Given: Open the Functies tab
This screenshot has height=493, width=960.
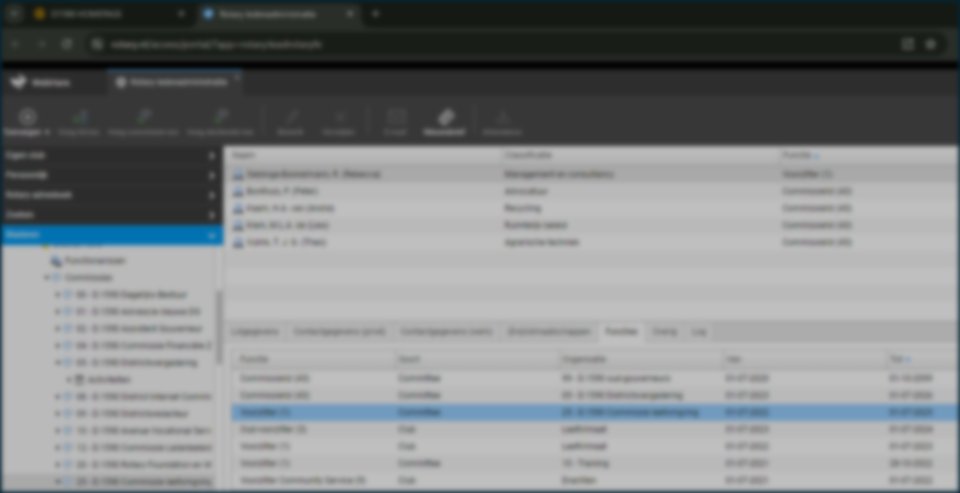Looking at the screenshot, I should coord(621,332).
